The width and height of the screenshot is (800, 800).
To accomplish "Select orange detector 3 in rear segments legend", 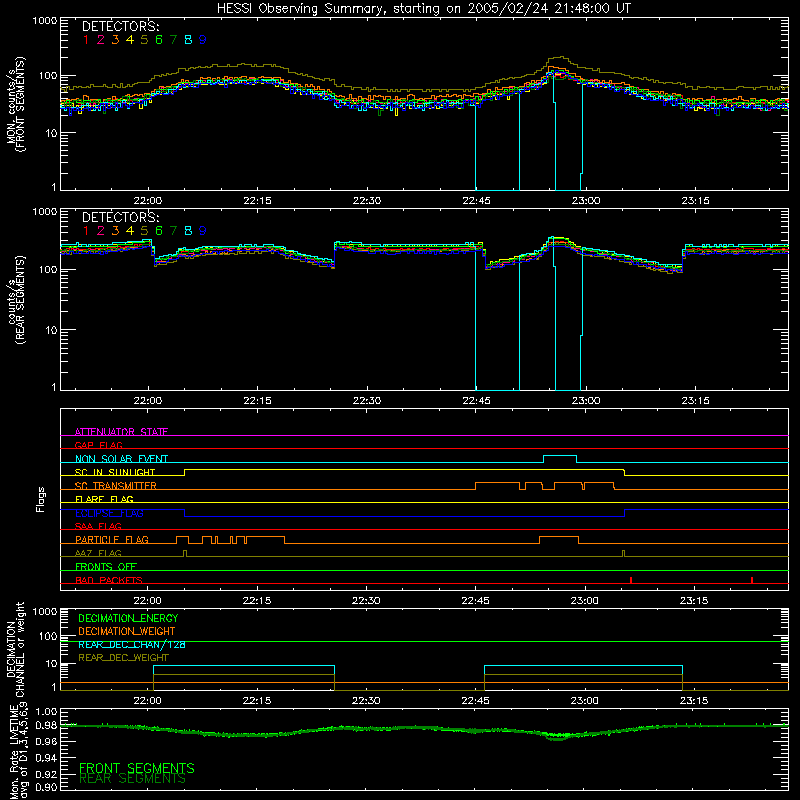I will pos(115,231).
